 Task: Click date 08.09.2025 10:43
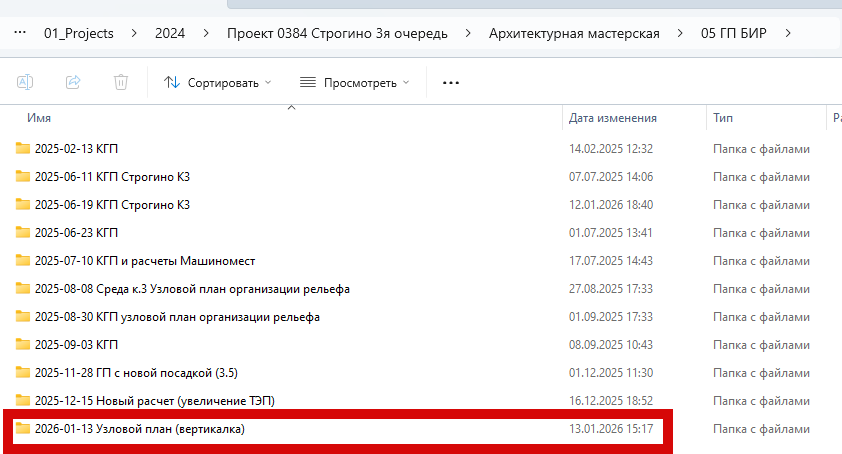[x=611, y=345]
